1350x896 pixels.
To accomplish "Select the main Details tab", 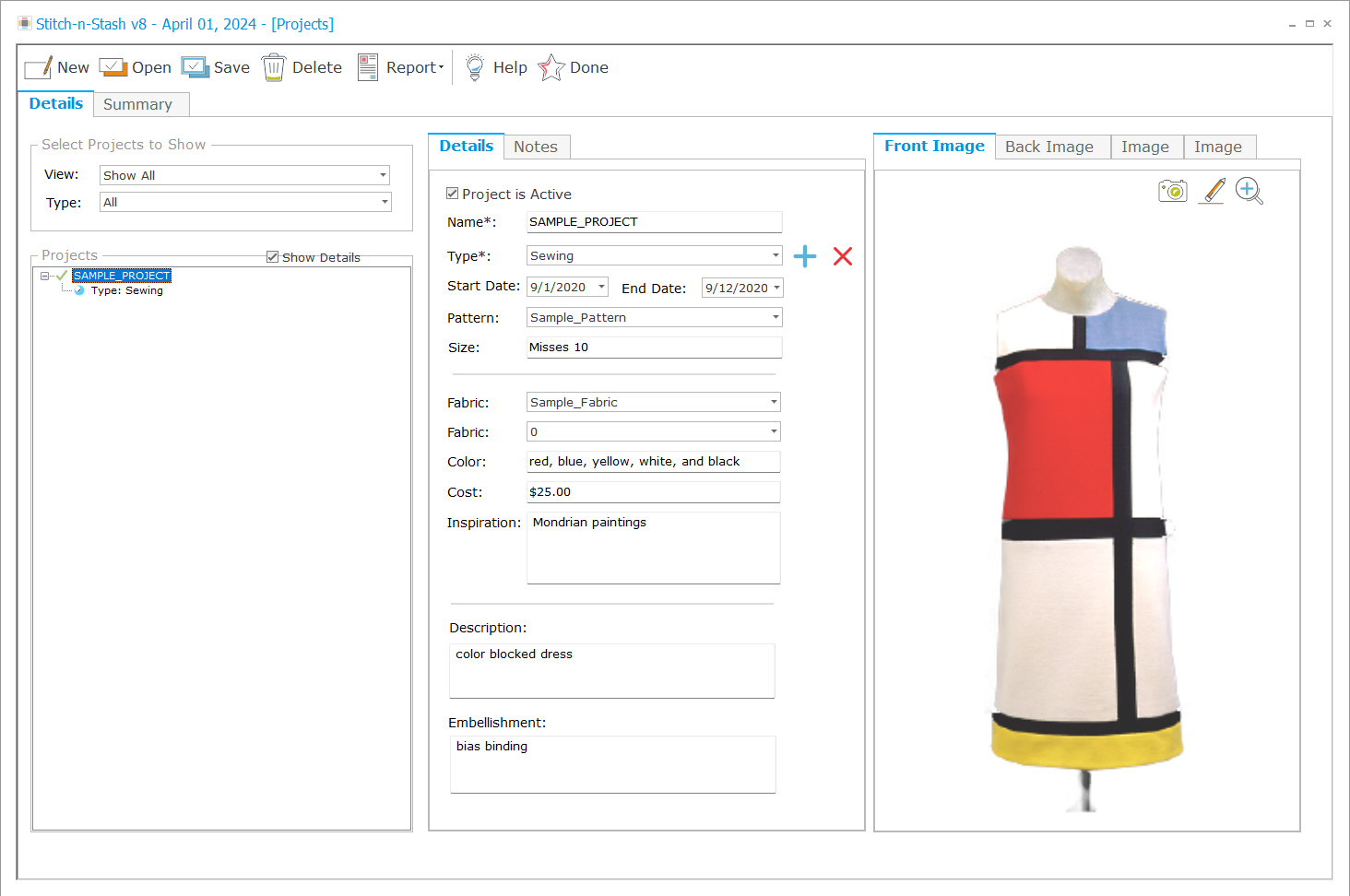I will 55,103.
